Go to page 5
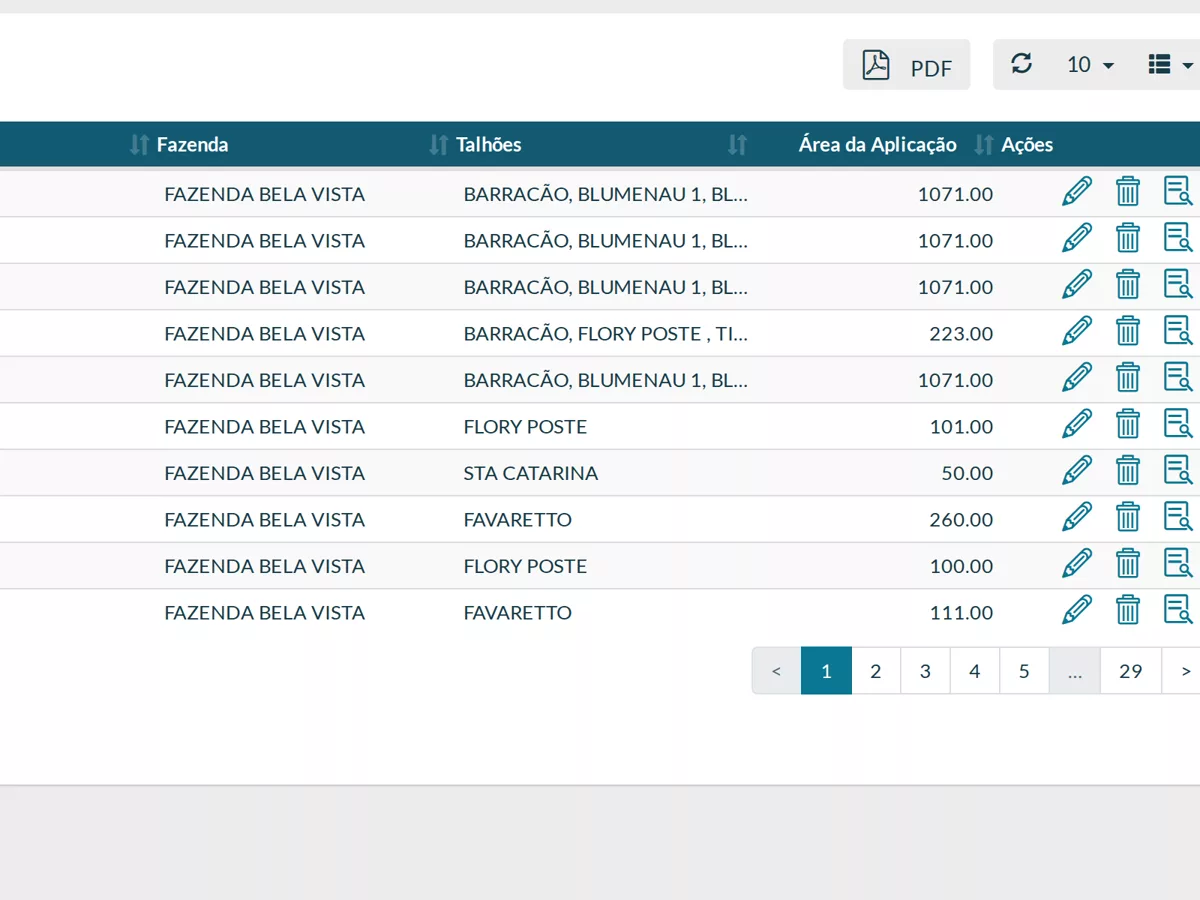This screenshot has width=1200, height=900. [1024, 671]
